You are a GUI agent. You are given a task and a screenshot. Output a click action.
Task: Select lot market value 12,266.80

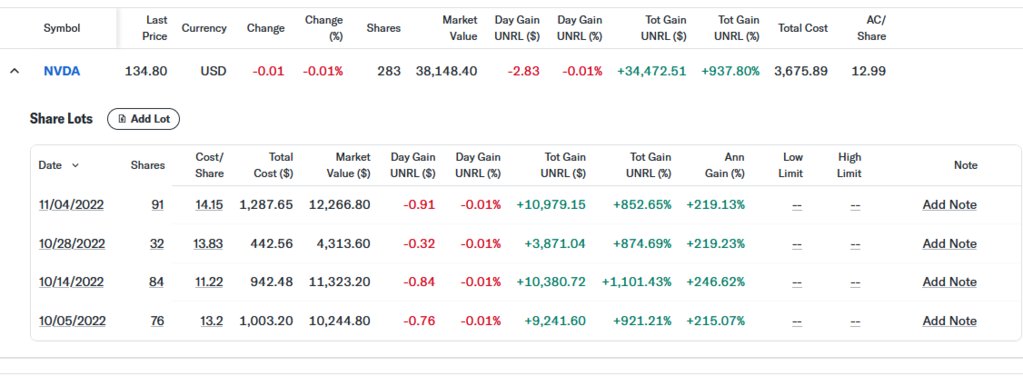tap(339, 205)
